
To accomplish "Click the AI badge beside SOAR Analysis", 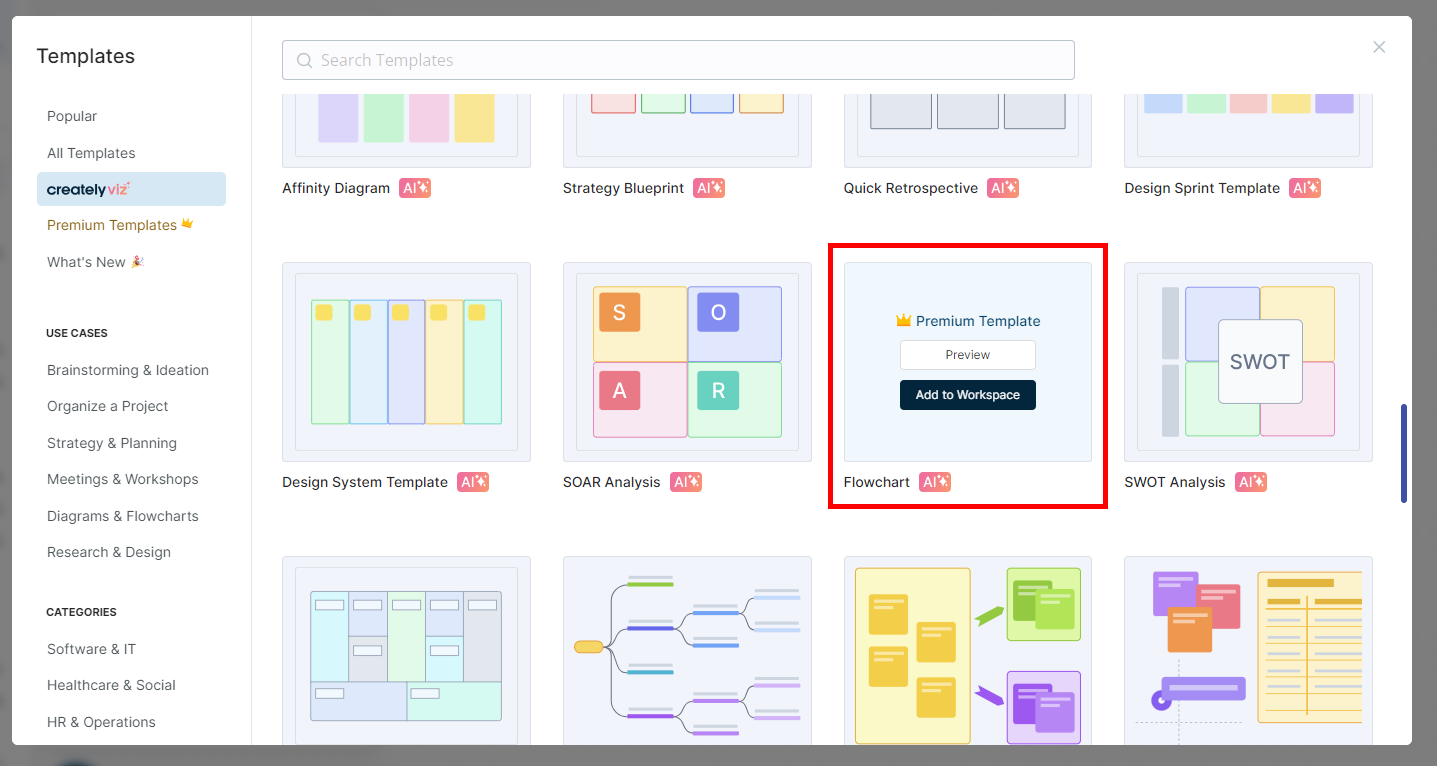I will 685,481.
